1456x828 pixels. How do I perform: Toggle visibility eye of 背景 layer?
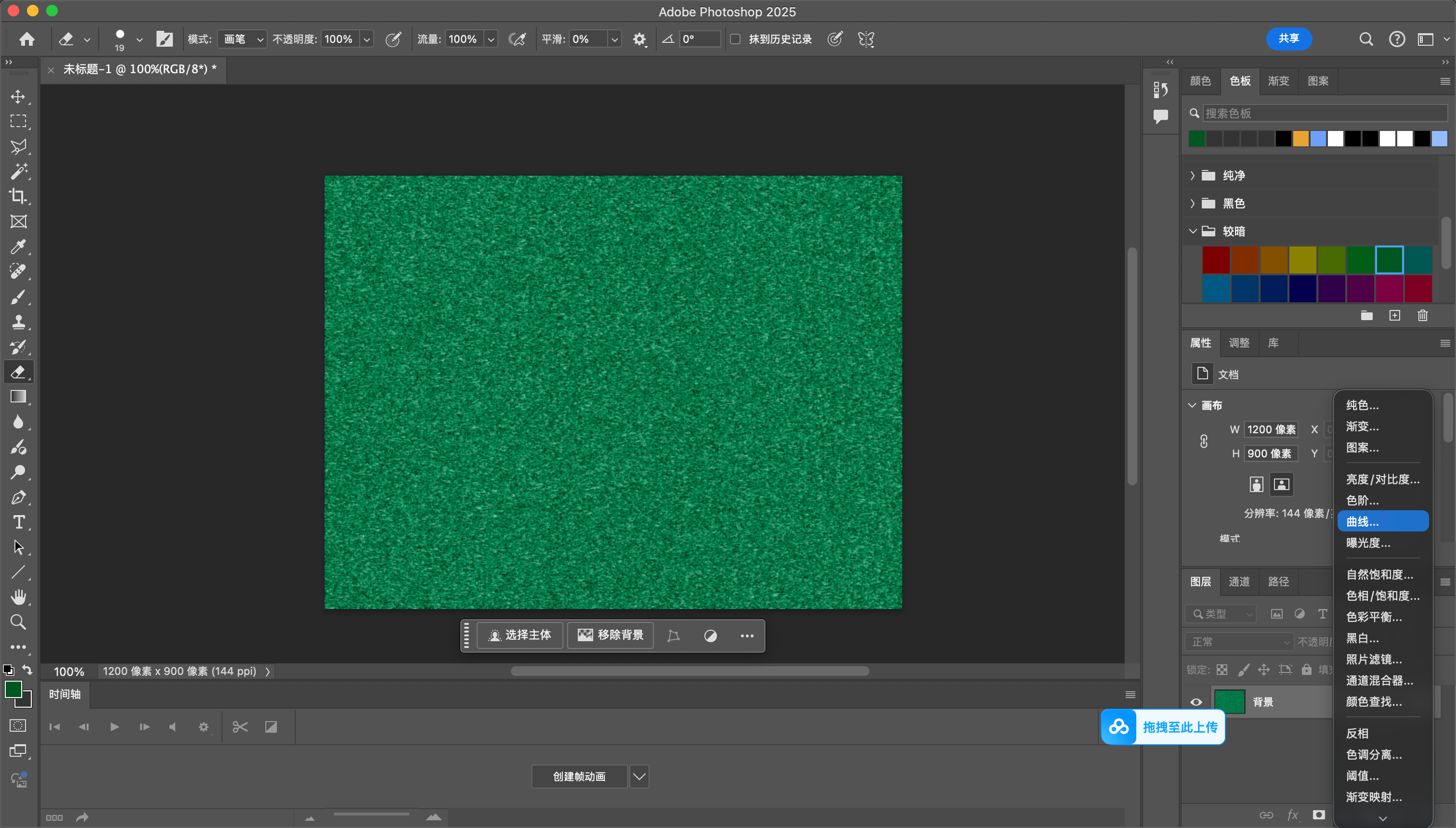tap(1196, 702)
